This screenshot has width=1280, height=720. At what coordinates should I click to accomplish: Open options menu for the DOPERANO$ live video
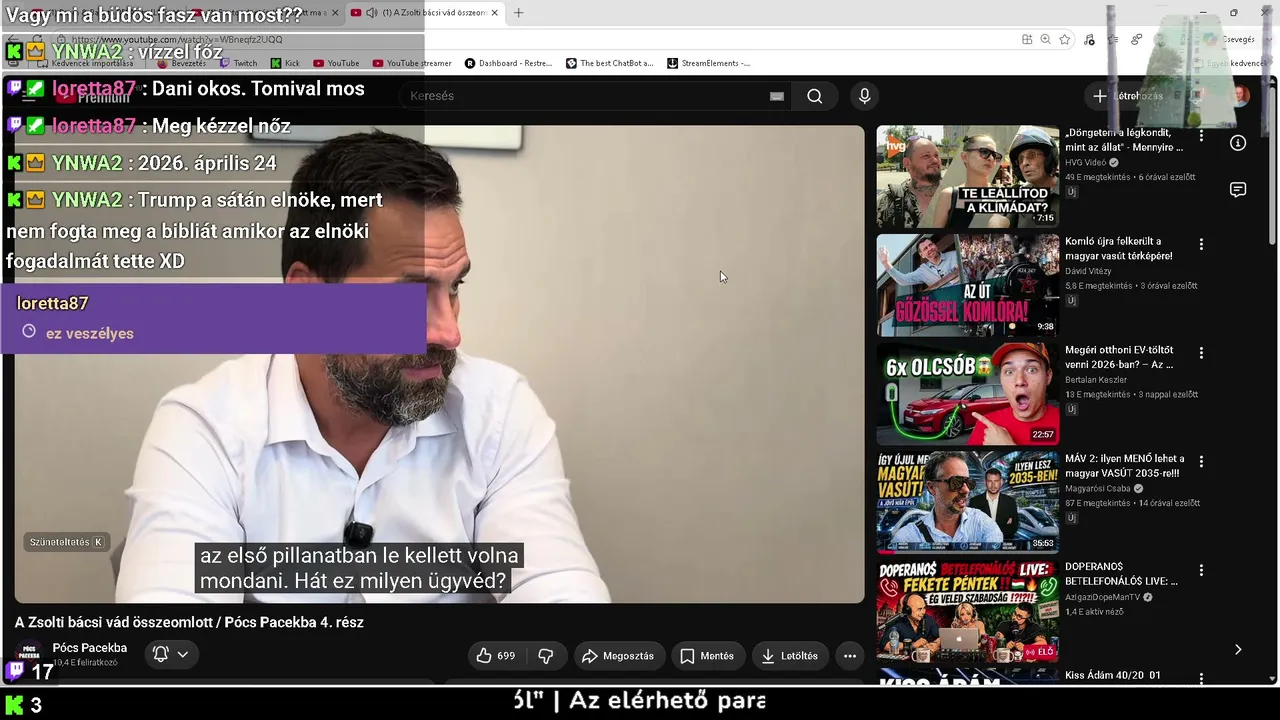pyautogui.click(x=1201, y=570)
